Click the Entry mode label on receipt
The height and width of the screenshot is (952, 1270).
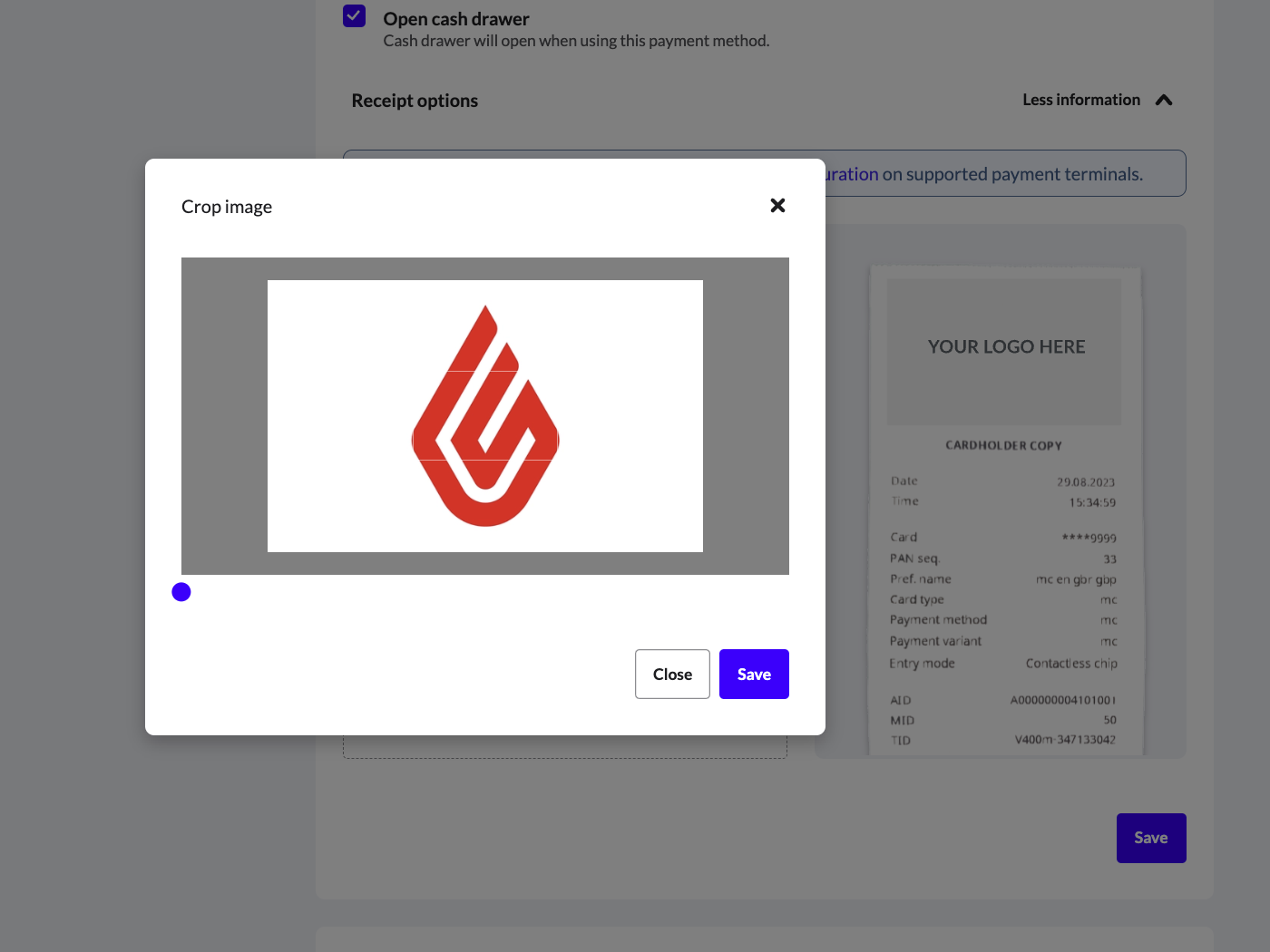[922, 664]
